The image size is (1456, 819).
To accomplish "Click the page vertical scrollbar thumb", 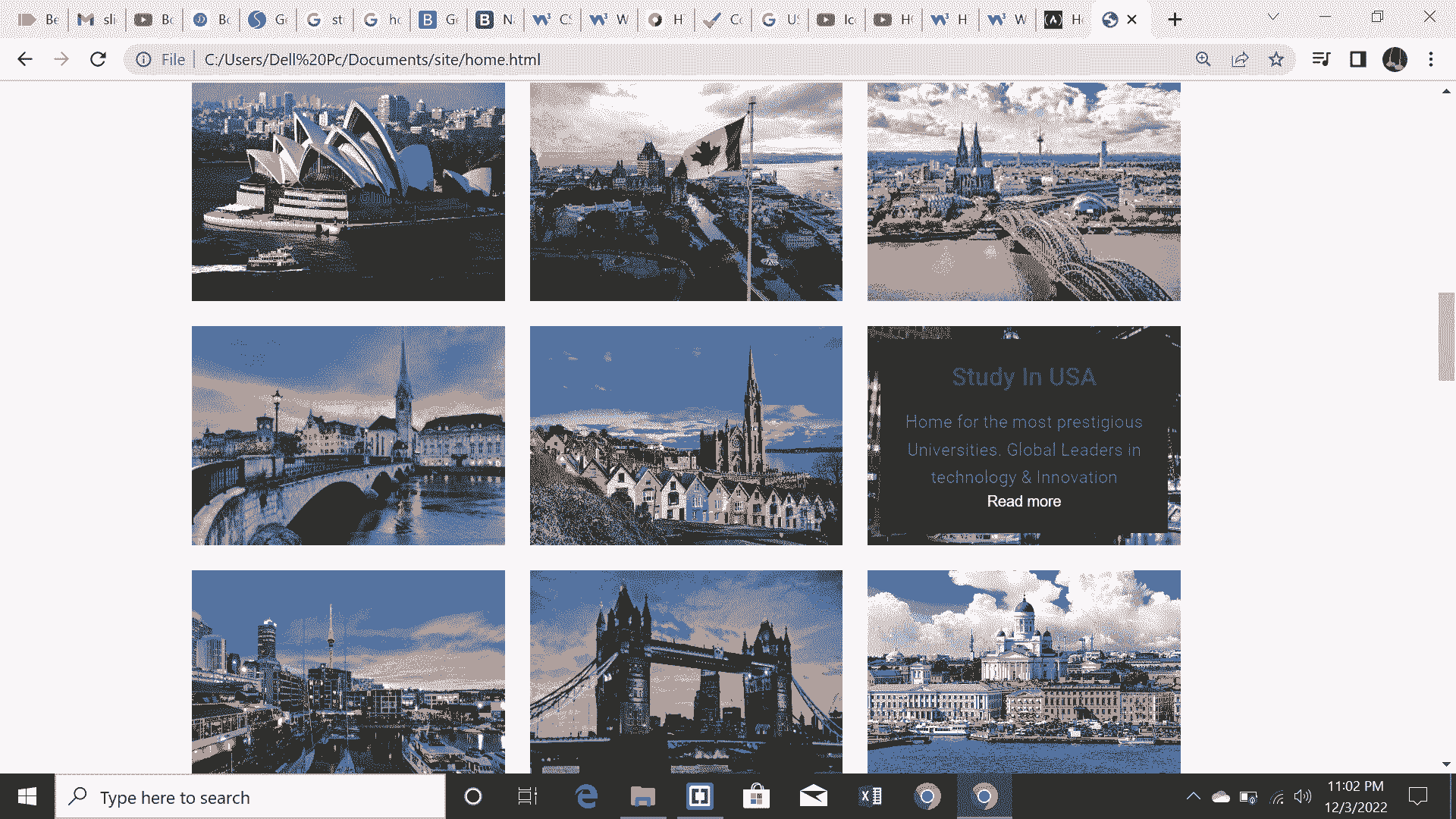I will click(x=1446, y=335).
